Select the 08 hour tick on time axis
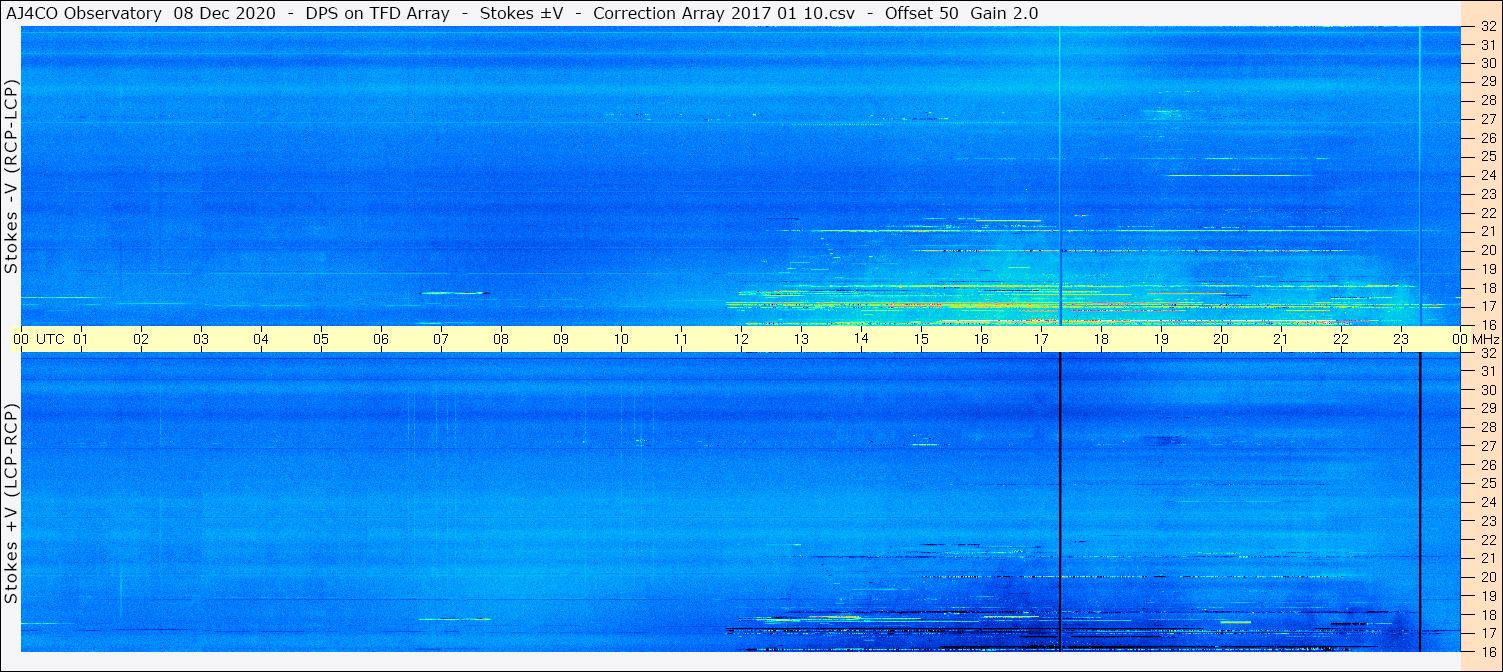Image resolution: width=1503 pixels, height=672 pixels. pyautogui.click(x=501, y=339)
